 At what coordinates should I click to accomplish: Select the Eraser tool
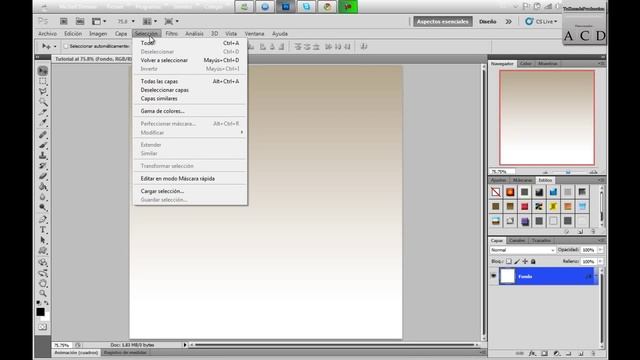point(43,176)
